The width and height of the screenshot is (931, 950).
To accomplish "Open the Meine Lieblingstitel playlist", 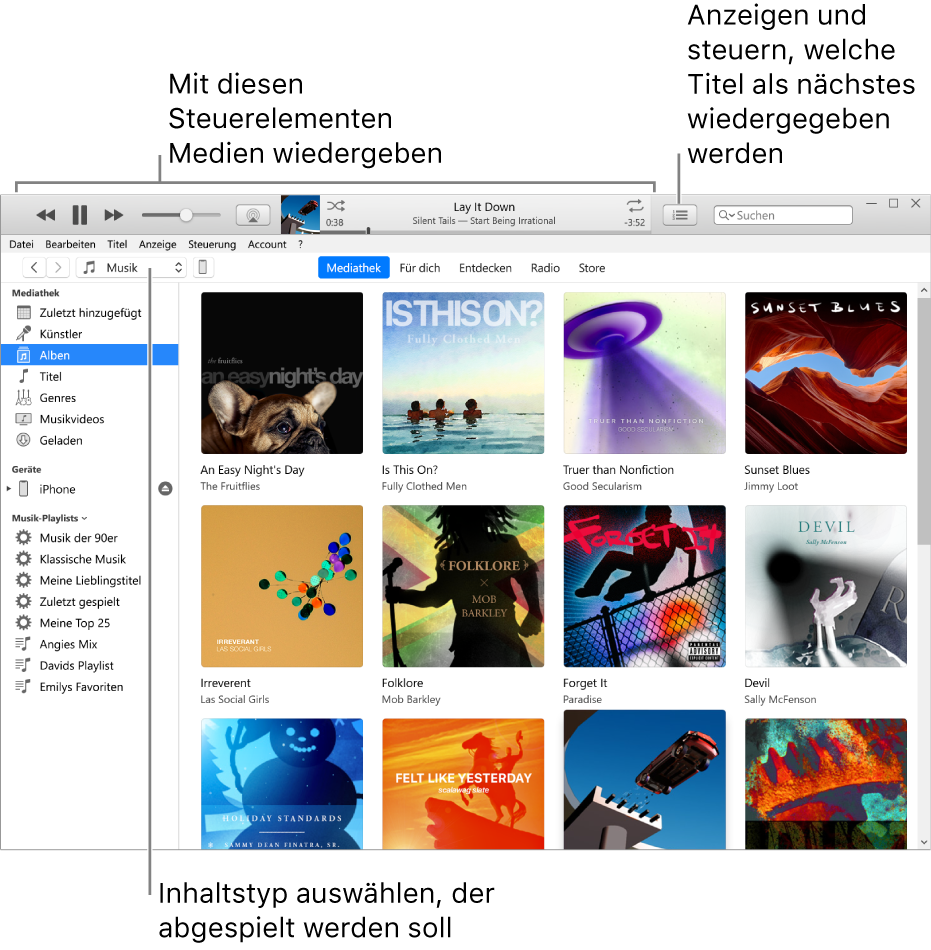I will point(90,580).
